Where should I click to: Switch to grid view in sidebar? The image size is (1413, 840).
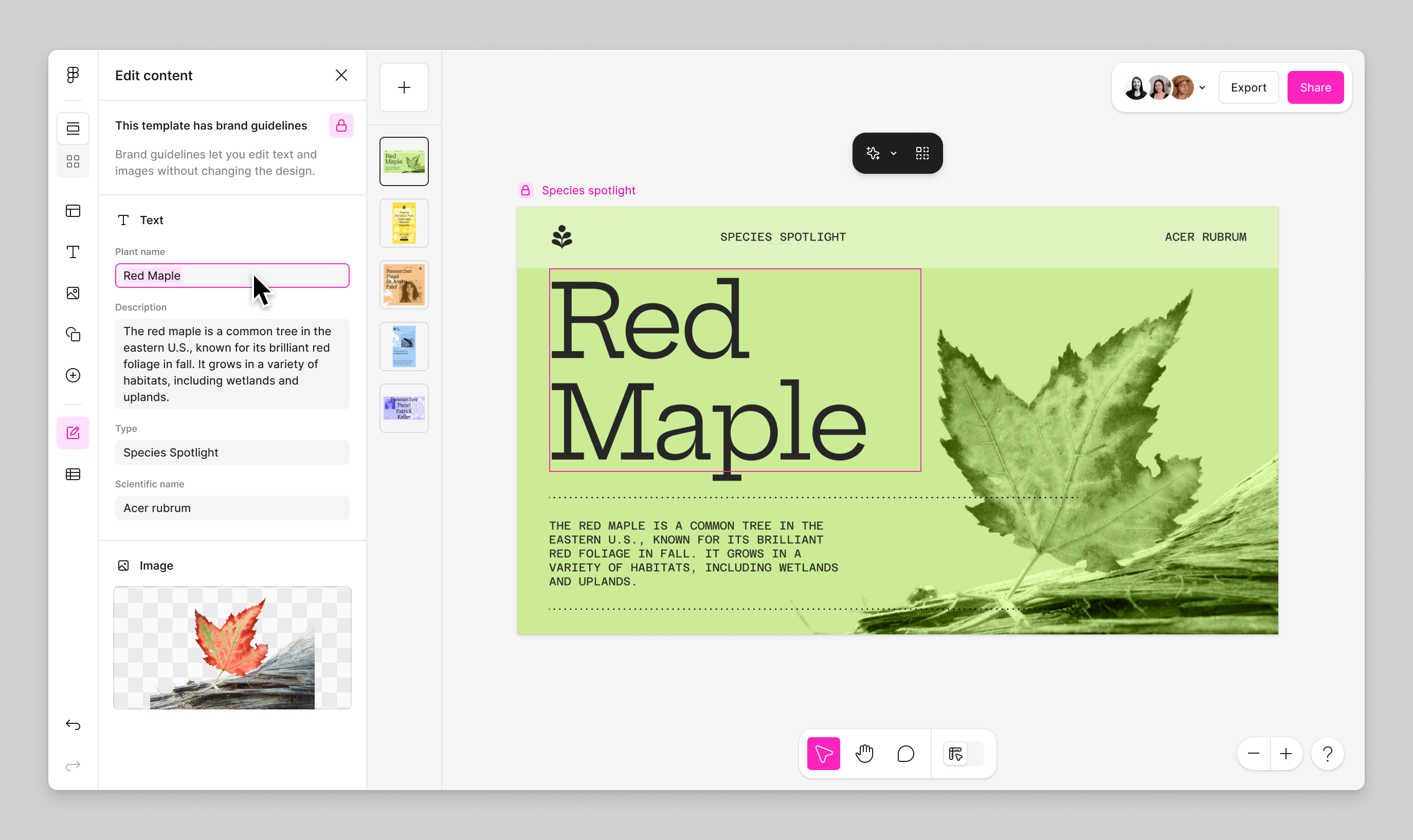[x=73, y=161]
